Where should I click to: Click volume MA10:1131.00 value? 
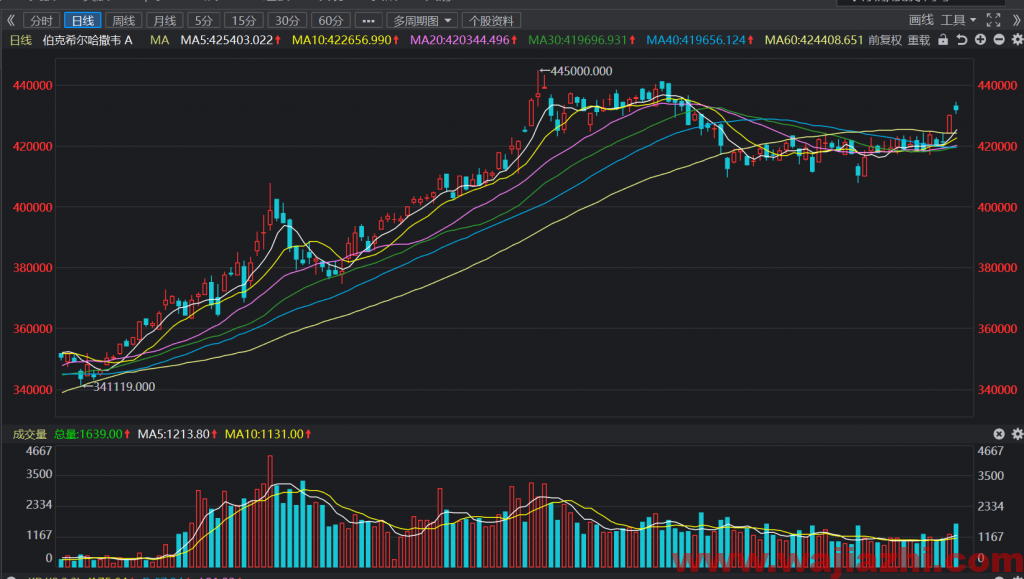click(264, 434)
